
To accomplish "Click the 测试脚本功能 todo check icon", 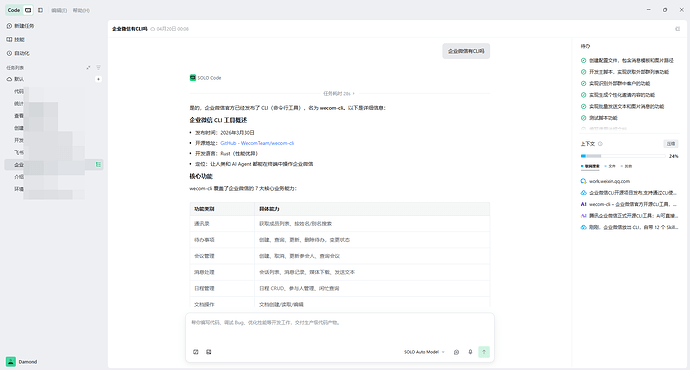I will pos(584,118).
